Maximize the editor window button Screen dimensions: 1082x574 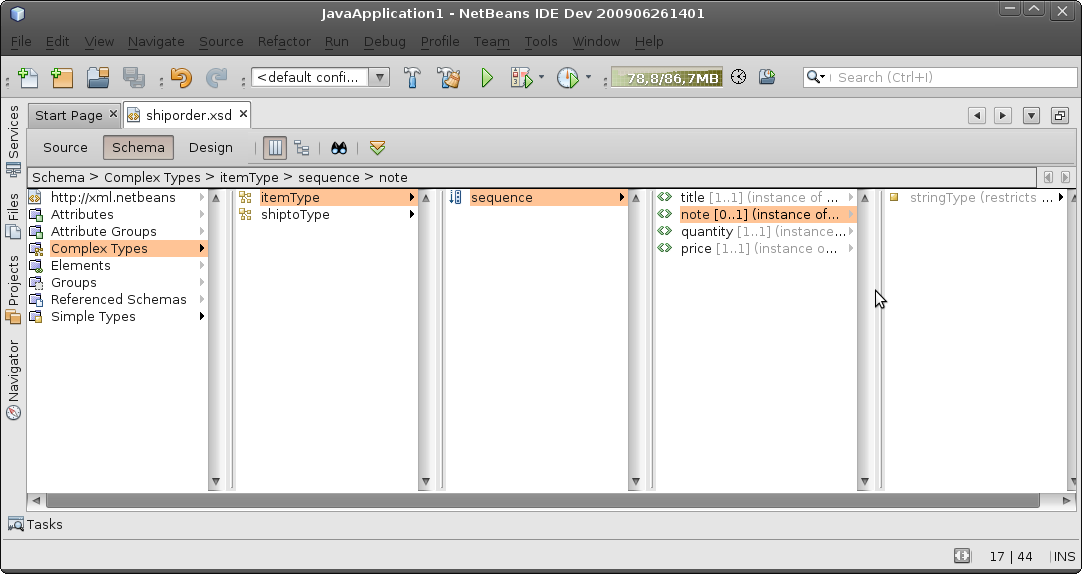point(1059,115)
